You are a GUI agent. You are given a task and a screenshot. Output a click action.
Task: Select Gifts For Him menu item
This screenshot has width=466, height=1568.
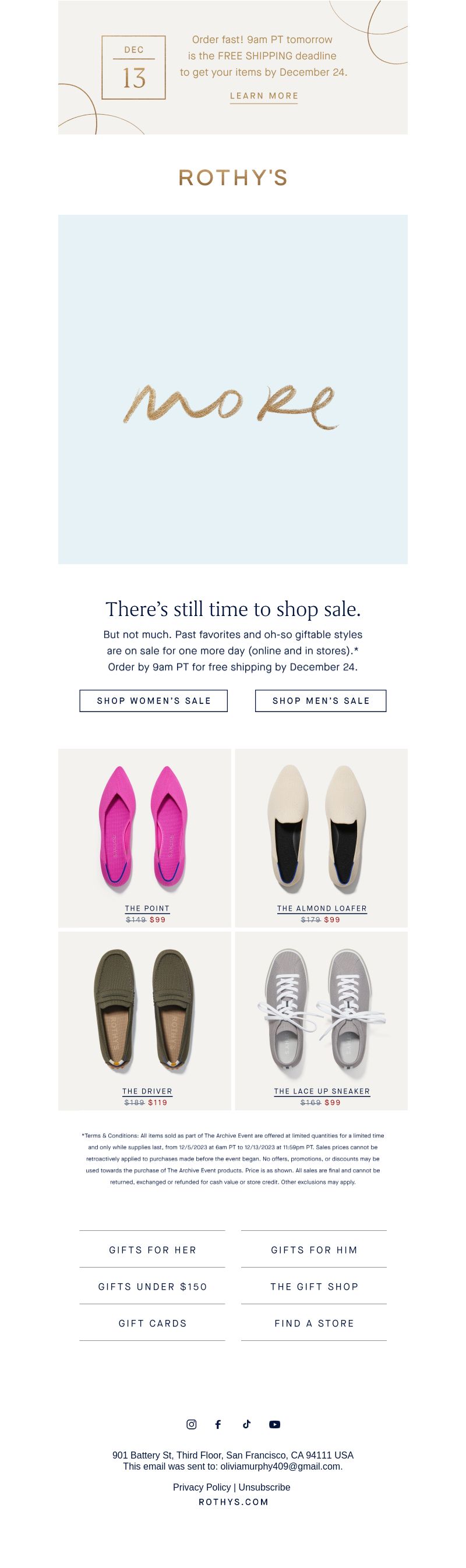[314, 1250]
